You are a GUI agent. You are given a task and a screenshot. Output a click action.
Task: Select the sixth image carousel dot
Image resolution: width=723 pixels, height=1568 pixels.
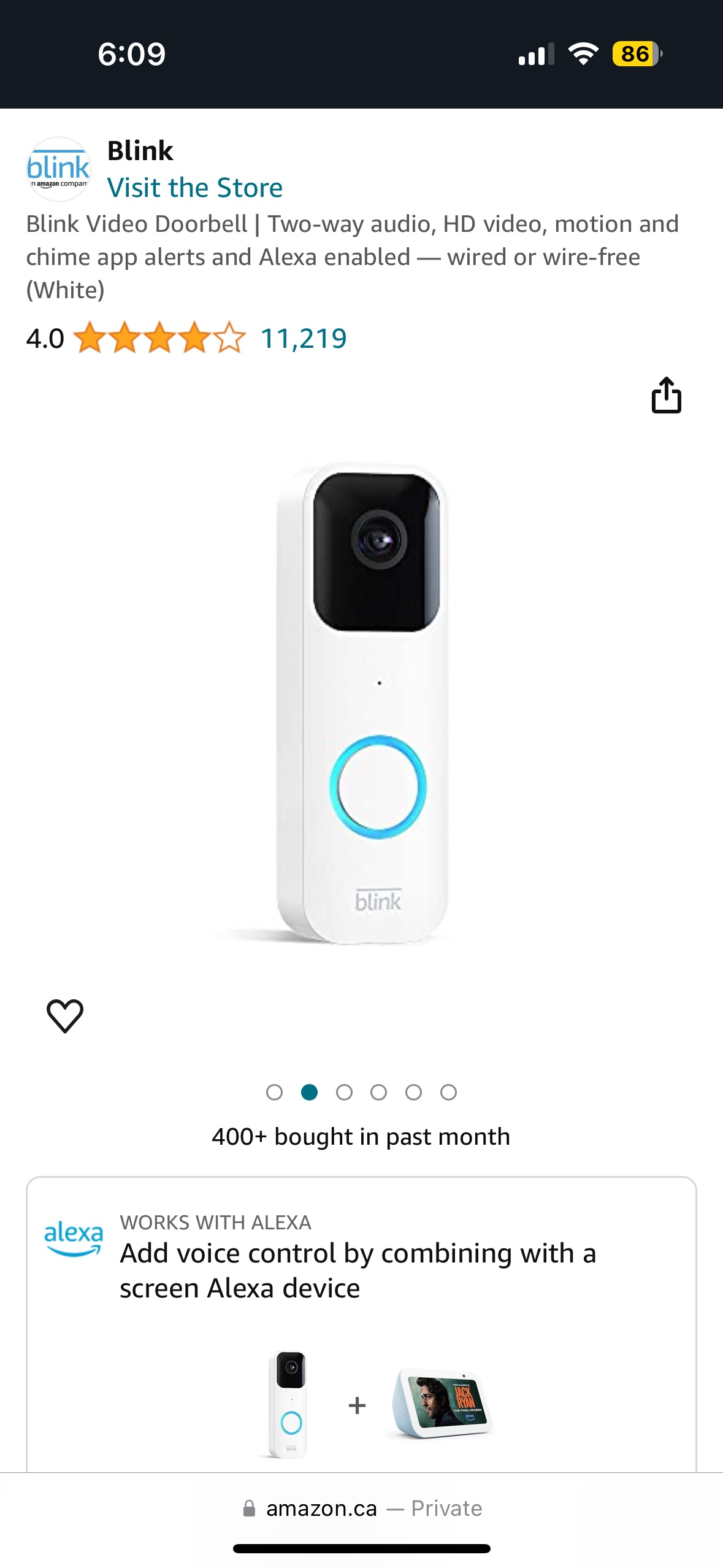[448, 1092]
